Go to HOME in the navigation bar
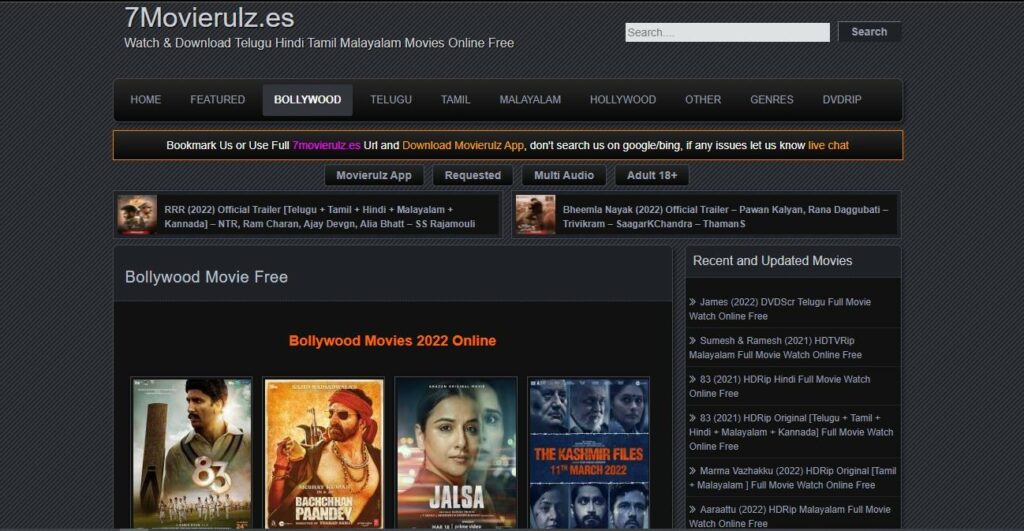The image size is (1024, 531). pyautogui.click(x=146, y=99)
